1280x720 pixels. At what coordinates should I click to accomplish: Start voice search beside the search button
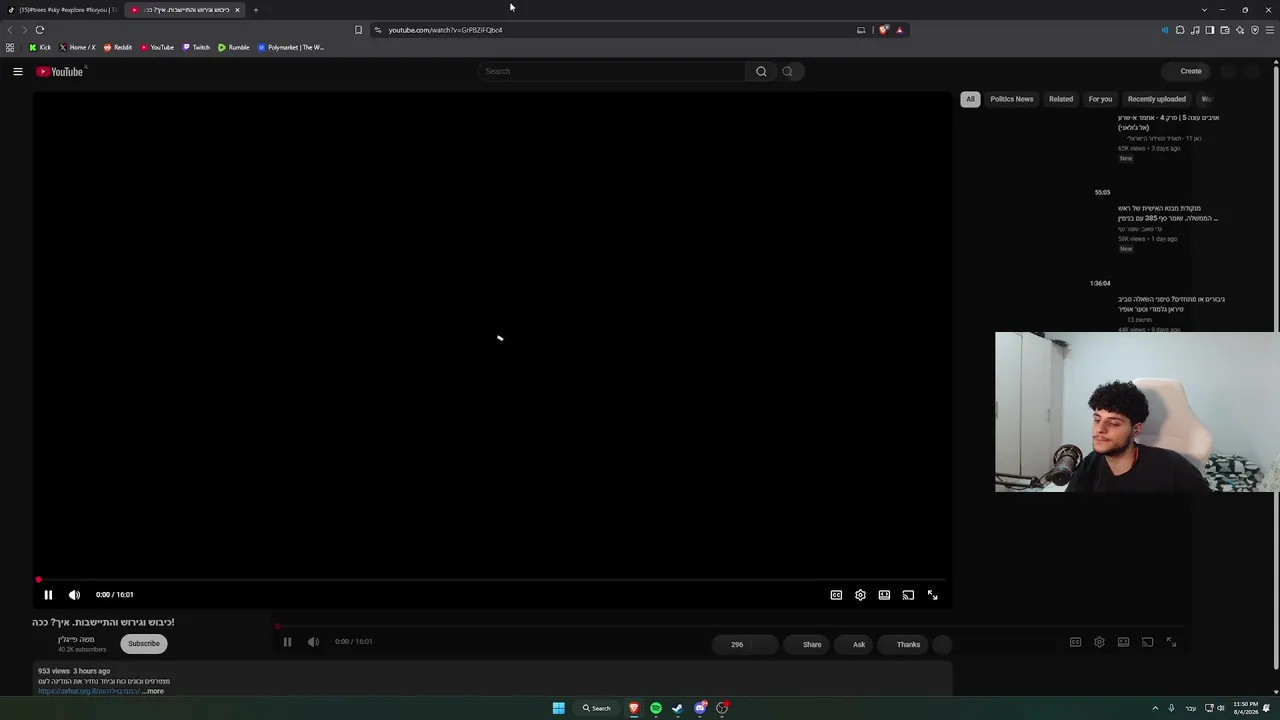coord(788,71)
